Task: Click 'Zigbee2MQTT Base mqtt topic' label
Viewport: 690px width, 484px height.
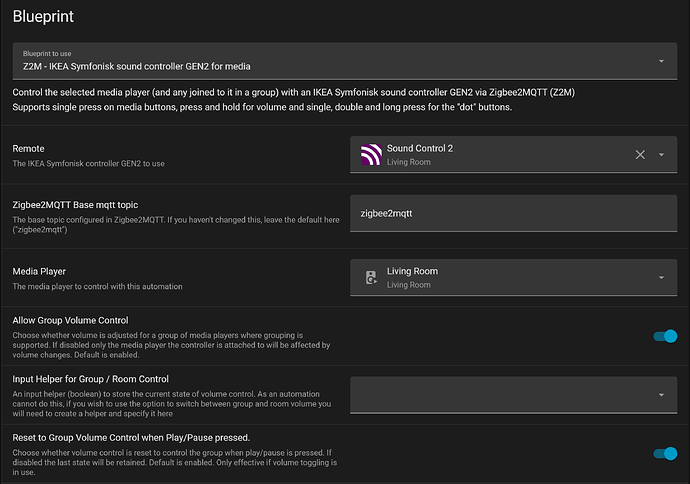Action: 75,205
